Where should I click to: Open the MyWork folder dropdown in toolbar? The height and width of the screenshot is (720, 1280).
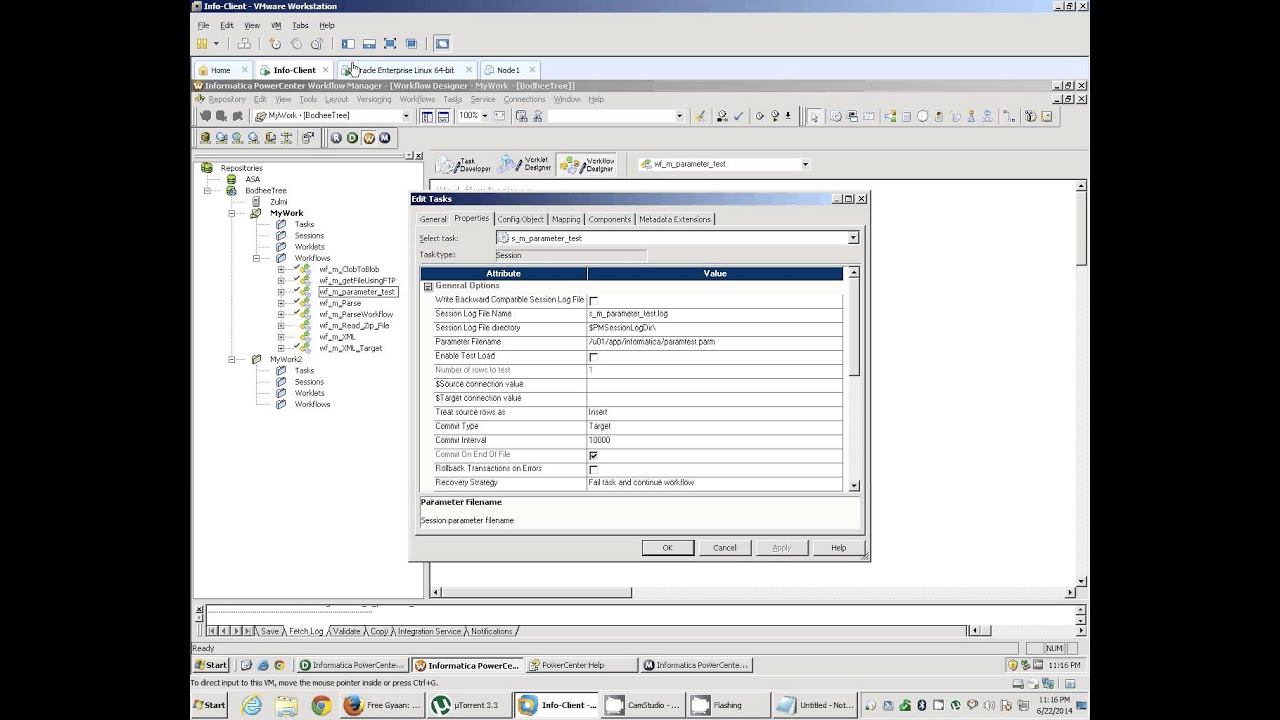tap(406, 116)
